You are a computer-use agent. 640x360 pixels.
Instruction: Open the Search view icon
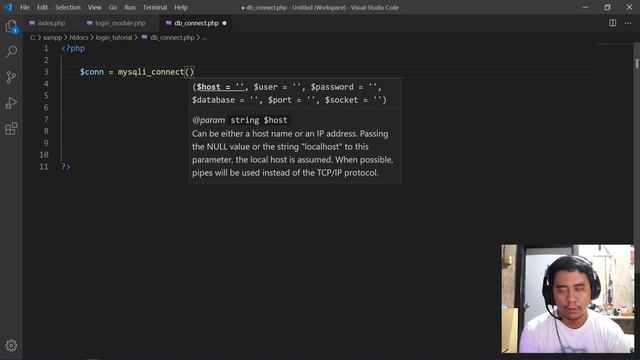(x=11, y=51)
